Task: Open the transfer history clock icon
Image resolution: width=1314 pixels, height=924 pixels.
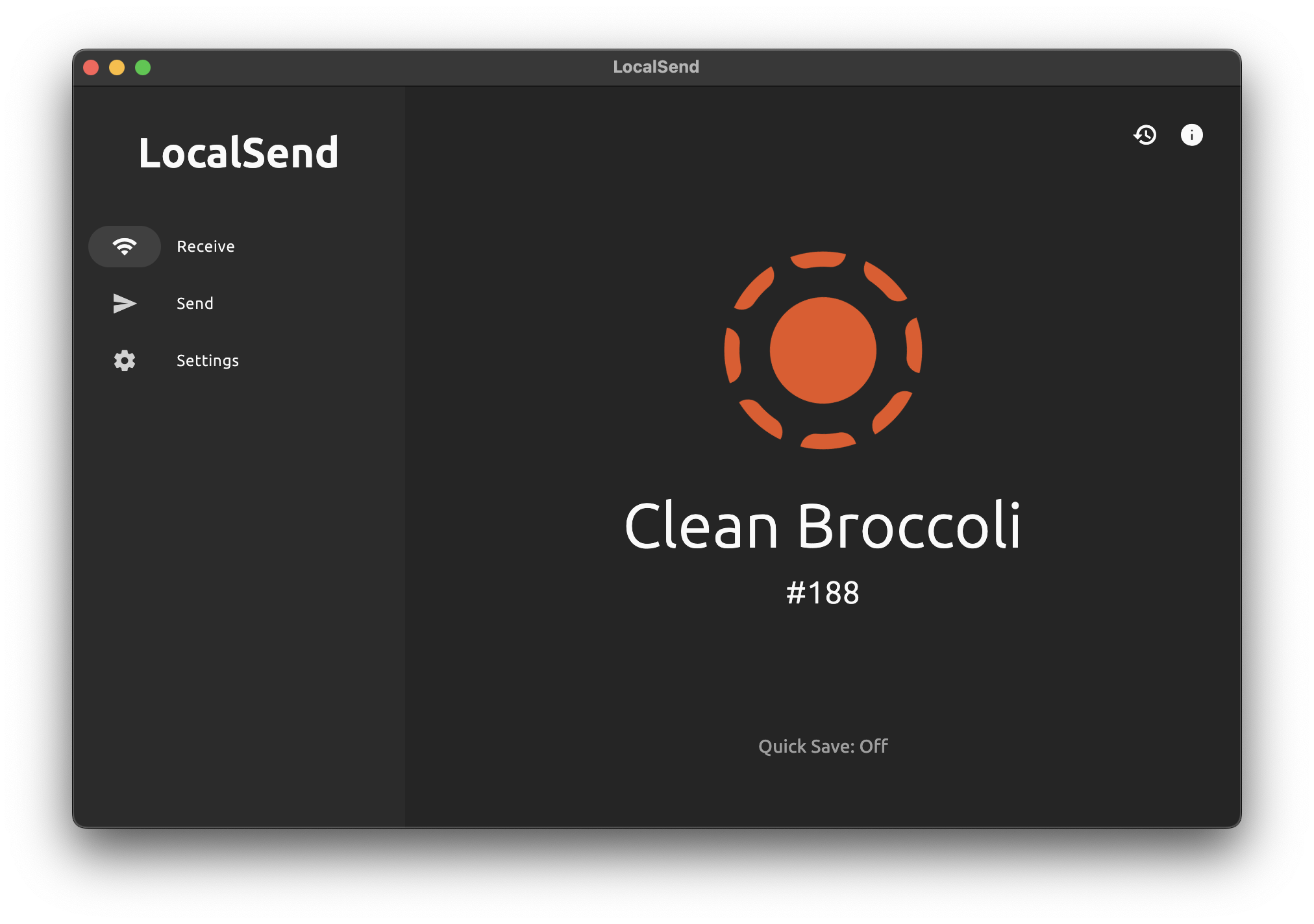Action: 1145,135
